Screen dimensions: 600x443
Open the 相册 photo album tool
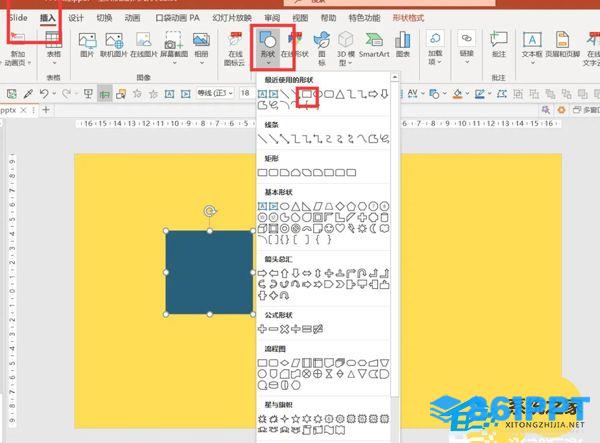click(x=201, y=47)
